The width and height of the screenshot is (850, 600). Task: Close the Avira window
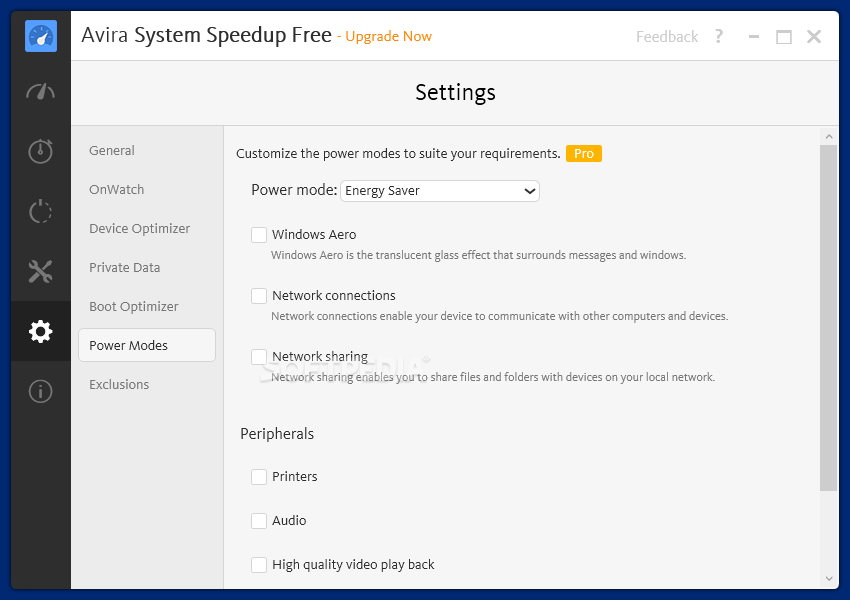coord(814,36)
